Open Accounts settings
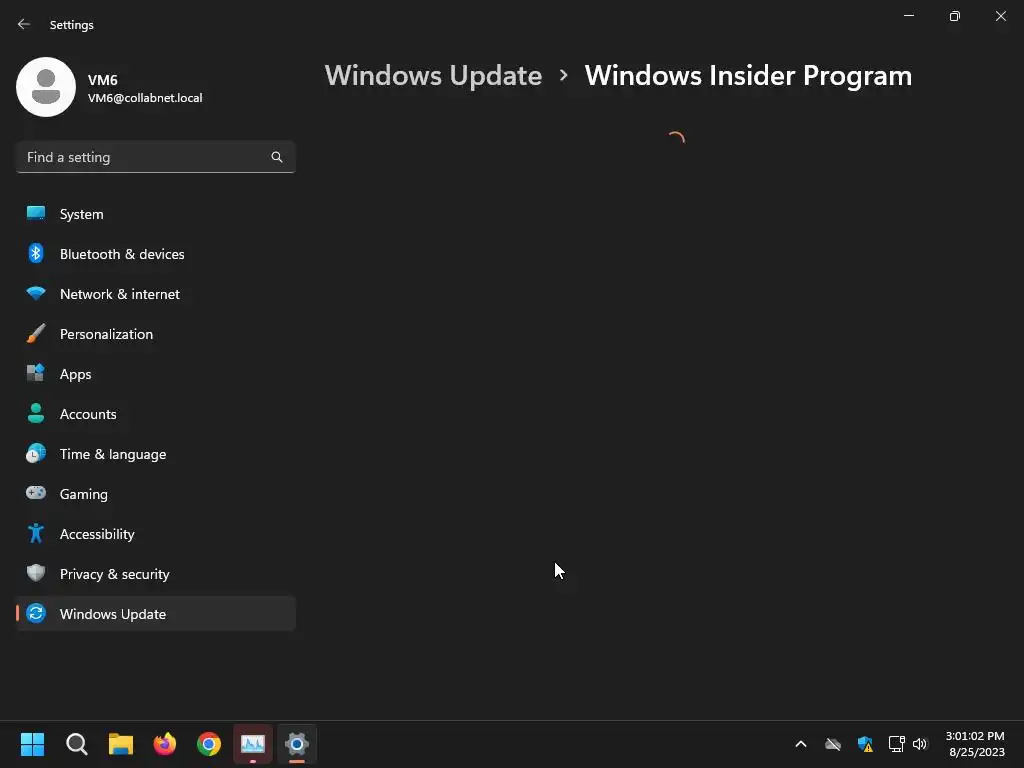 (155, 414)
